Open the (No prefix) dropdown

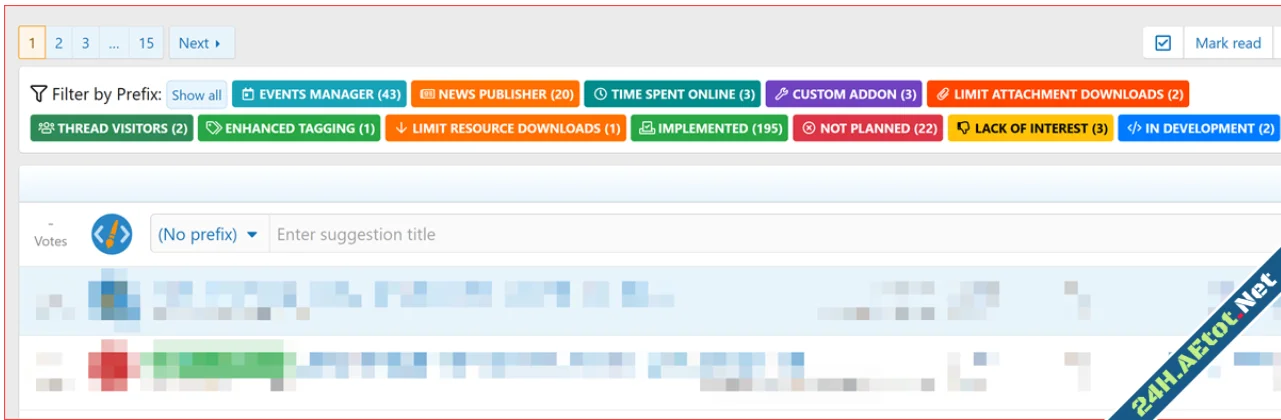tap(208, 234)
